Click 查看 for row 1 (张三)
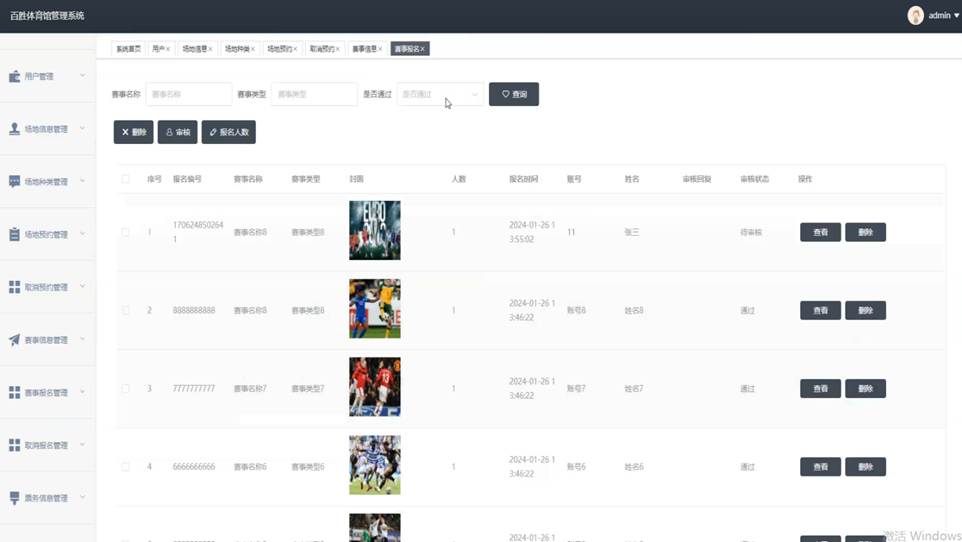962x542 pixels. coord(820,232)
